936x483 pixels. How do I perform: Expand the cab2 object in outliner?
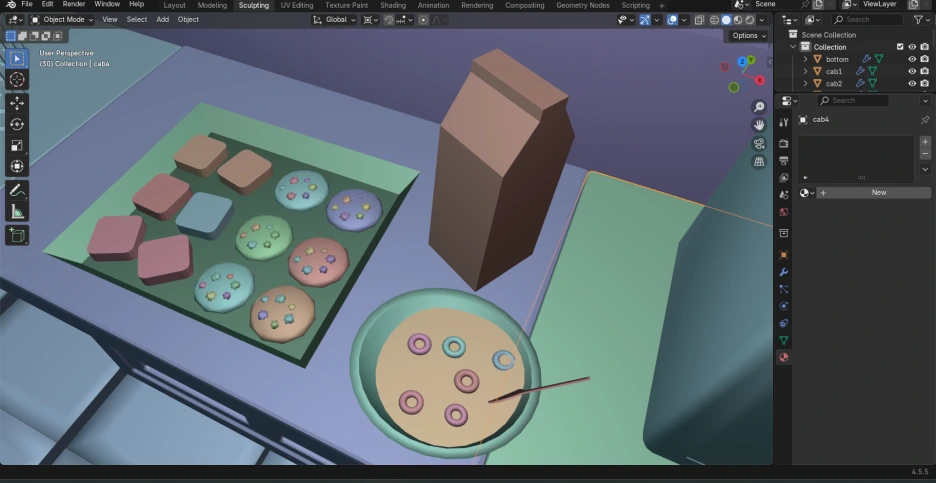805,84
